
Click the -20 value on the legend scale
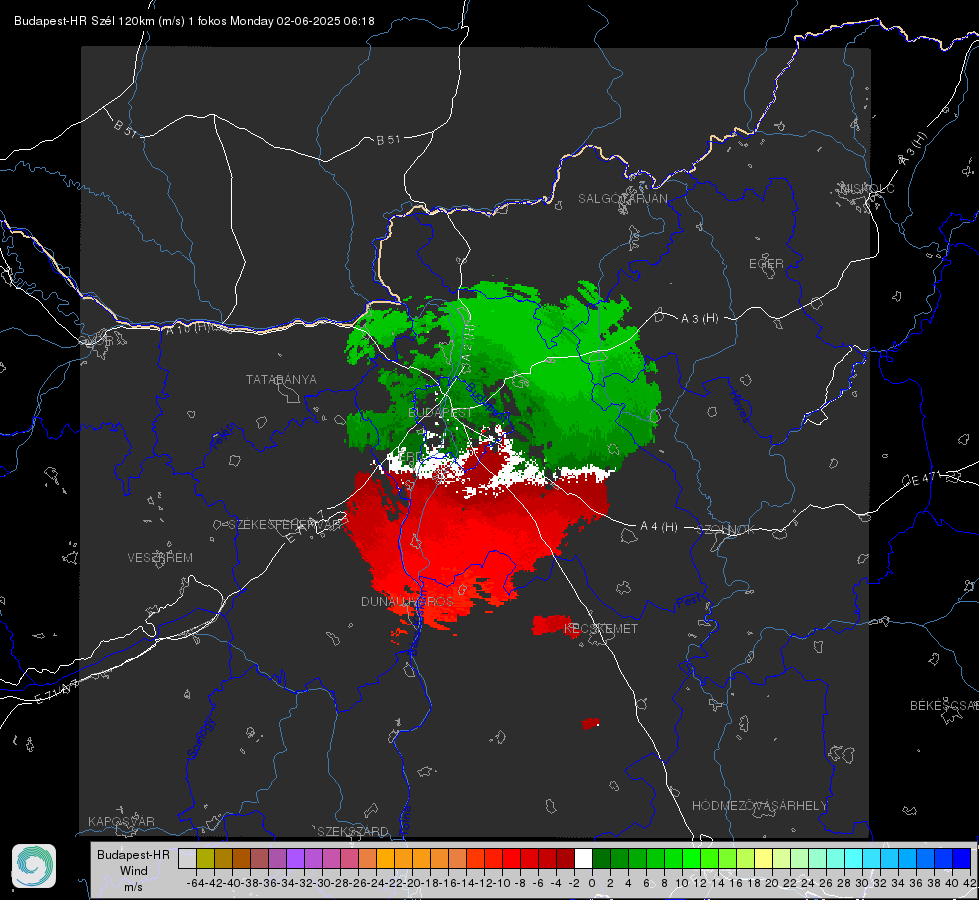[411, 883]
